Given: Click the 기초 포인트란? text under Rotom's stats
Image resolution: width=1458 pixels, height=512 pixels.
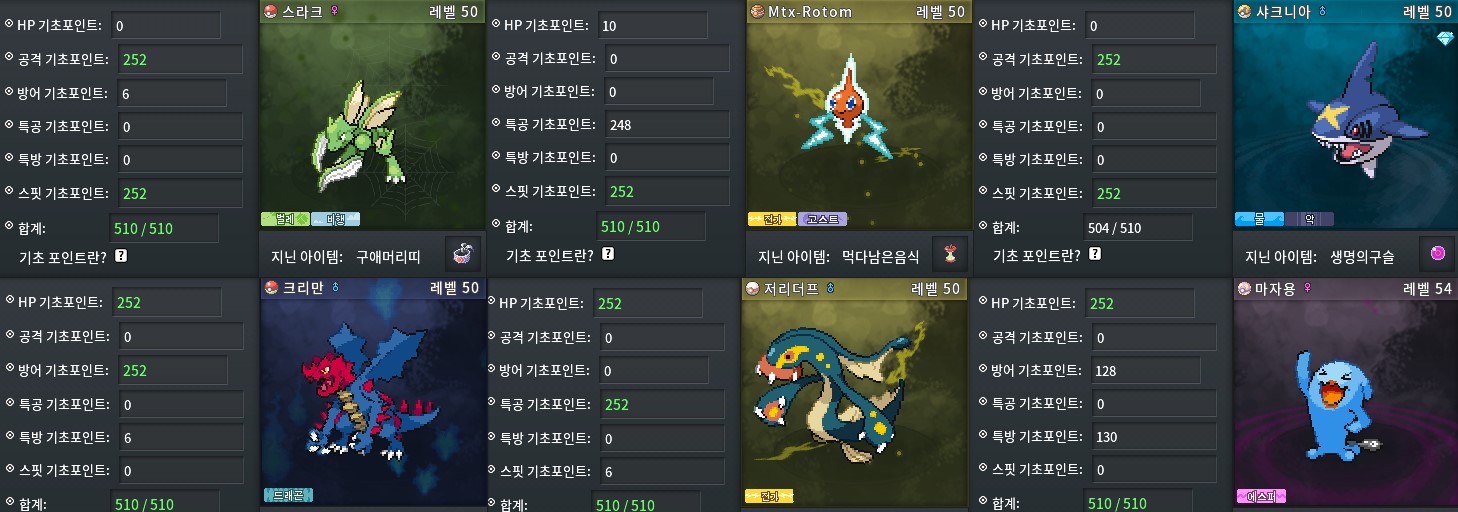Looking at the screenshot, I should tap(549, 255).
